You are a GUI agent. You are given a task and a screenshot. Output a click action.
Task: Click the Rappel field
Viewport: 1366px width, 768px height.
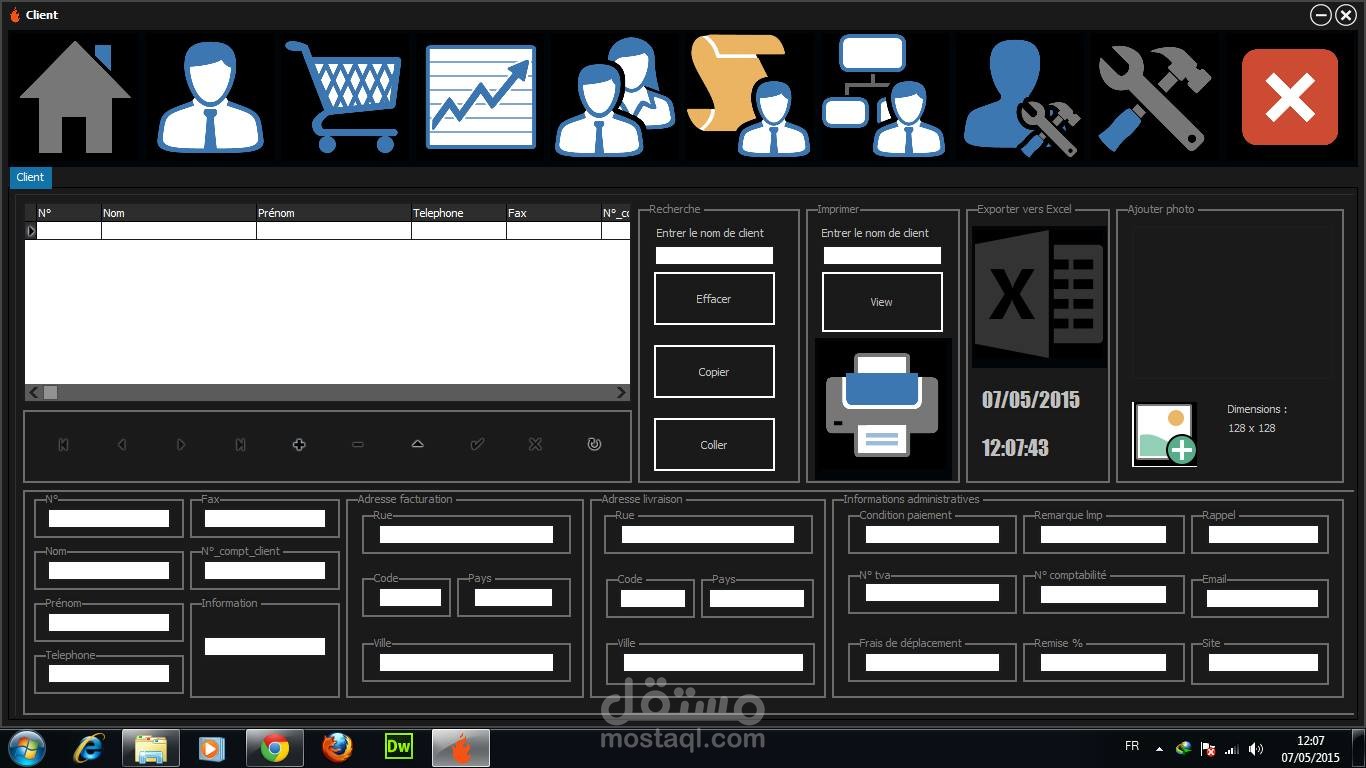pos(1263,535)
